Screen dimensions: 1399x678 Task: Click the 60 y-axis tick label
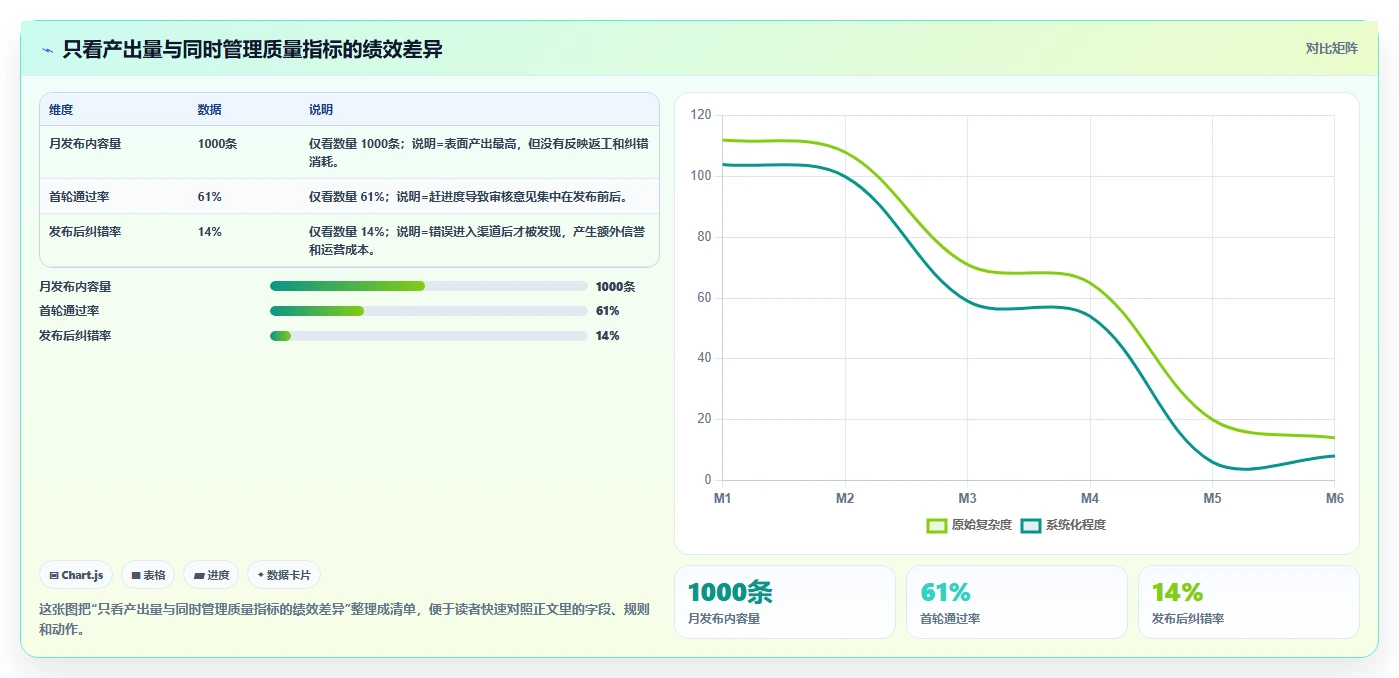(x=704, y=298)
